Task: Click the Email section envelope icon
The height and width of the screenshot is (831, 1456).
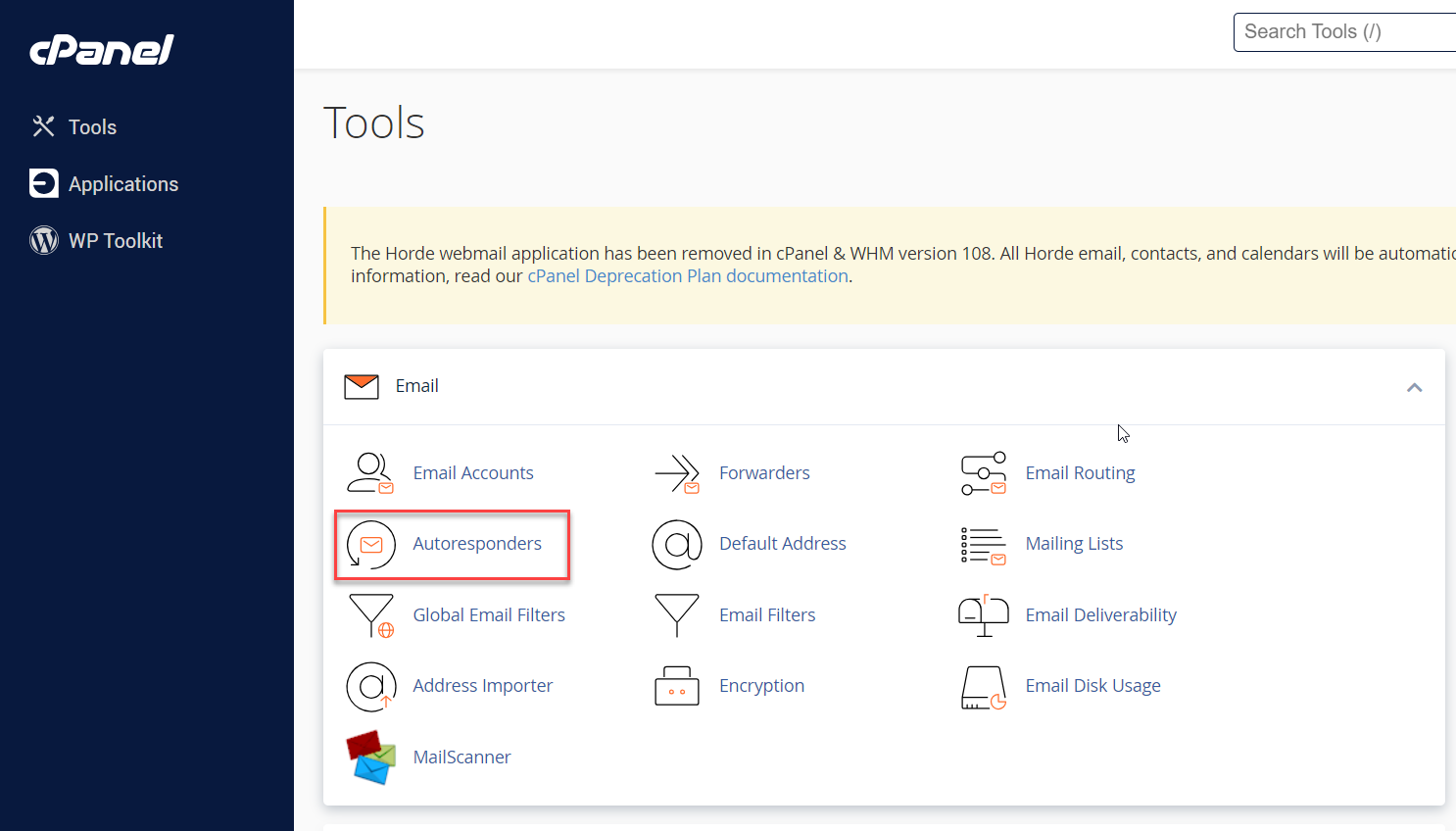Action: (x=362, y=386)
